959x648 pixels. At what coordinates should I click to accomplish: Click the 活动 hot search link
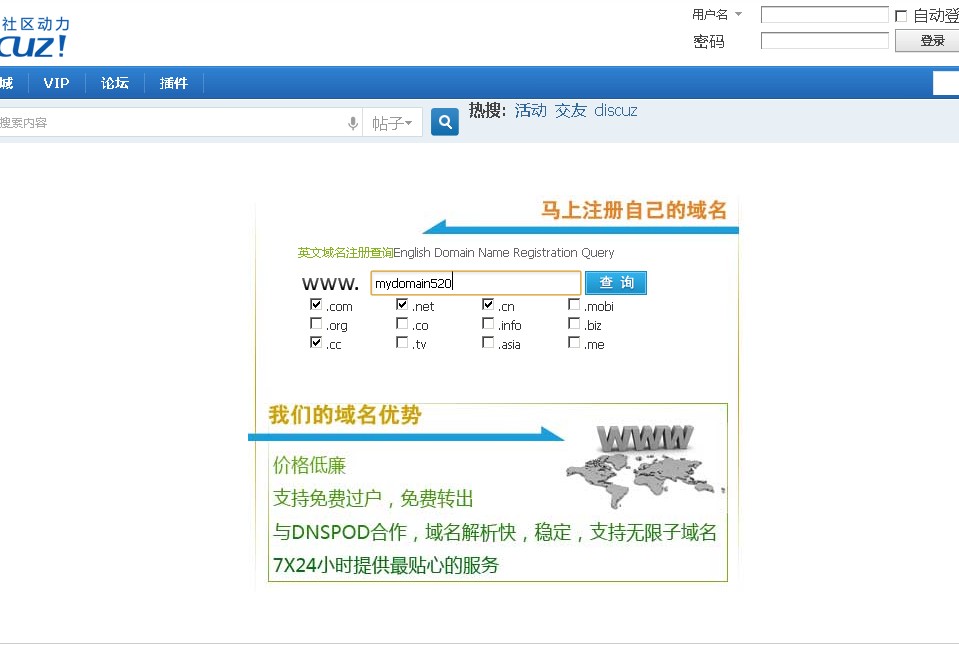click(530, 111)
